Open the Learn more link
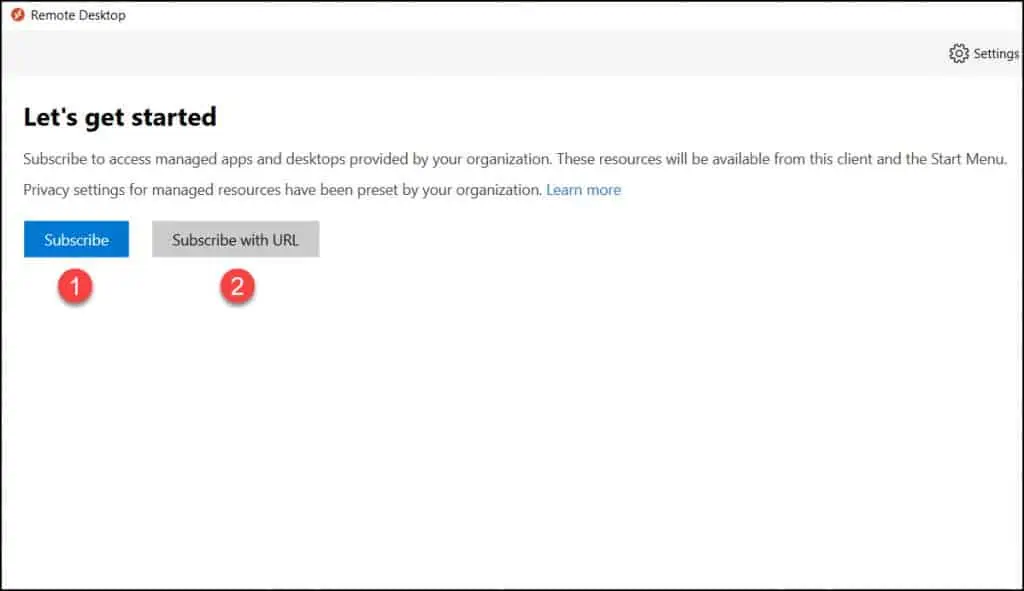This screenshot has height=591, width=1024. pos(583,190)
